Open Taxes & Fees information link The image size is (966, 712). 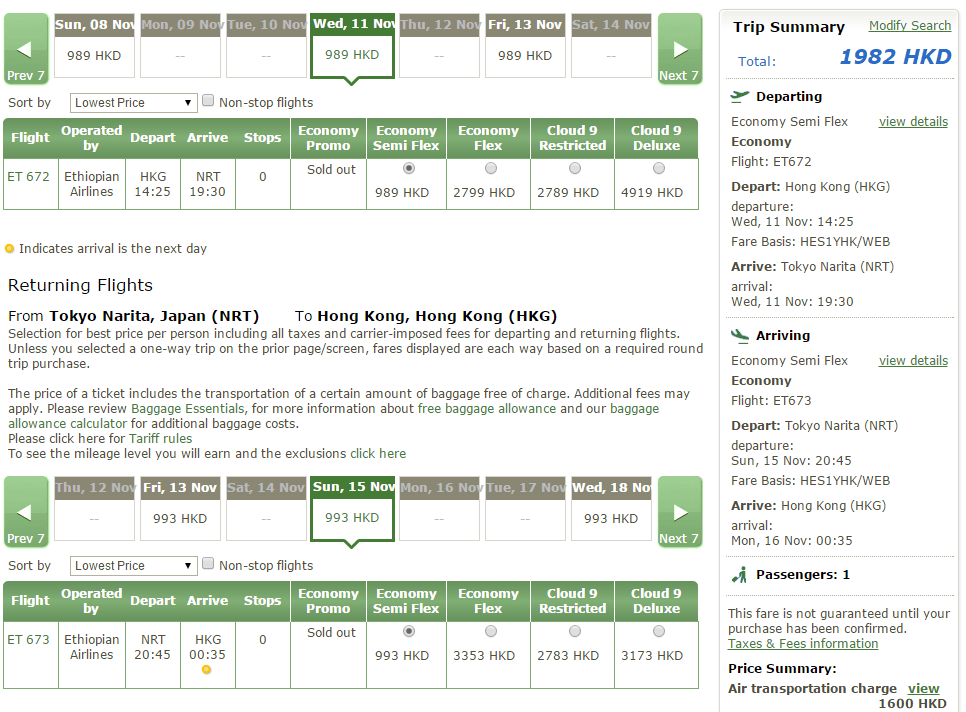(802, 644)
